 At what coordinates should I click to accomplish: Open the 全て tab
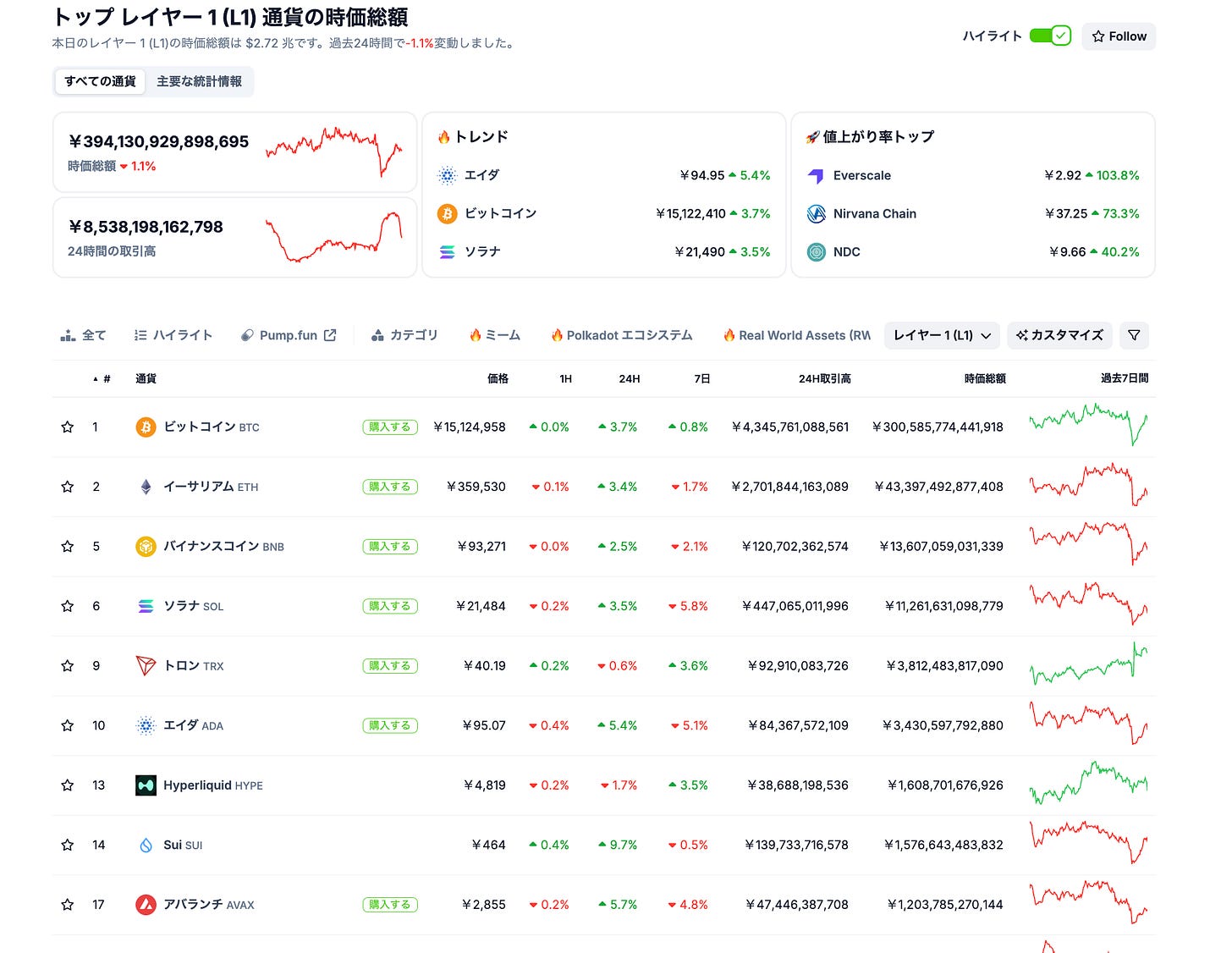coord(83,335)
